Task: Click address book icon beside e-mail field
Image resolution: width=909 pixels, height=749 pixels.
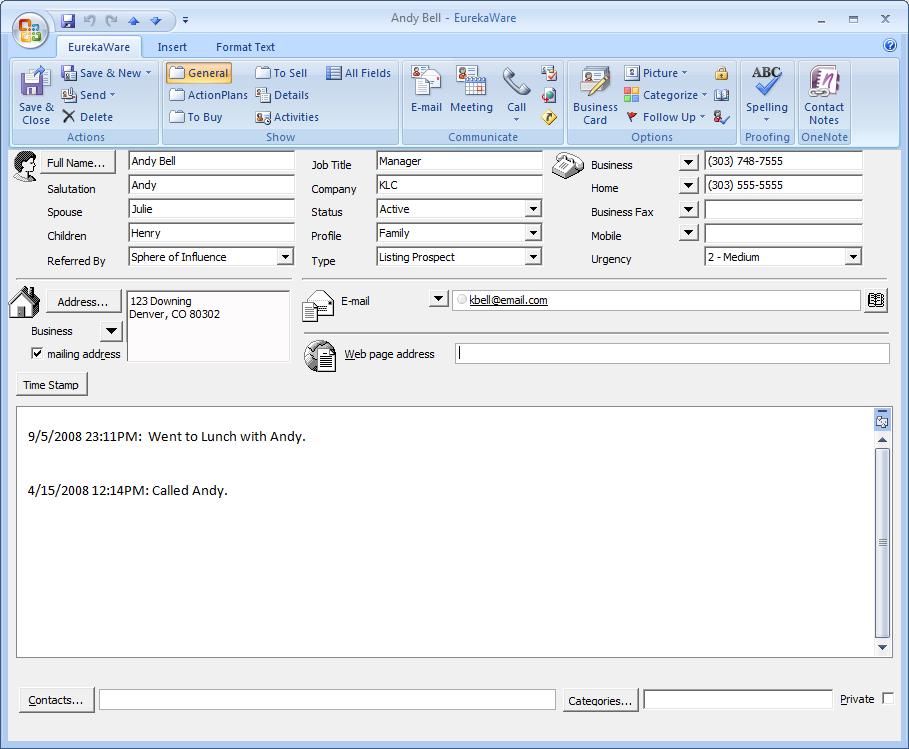Action: point(875,300)
